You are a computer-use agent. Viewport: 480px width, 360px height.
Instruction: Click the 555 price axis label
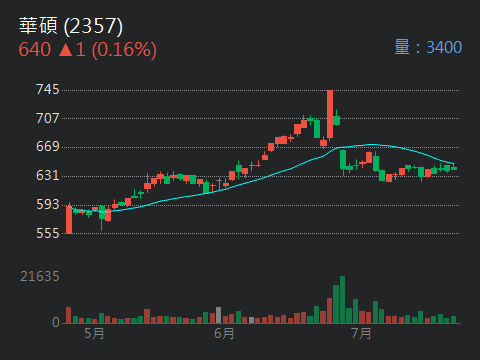click(48, 234)
